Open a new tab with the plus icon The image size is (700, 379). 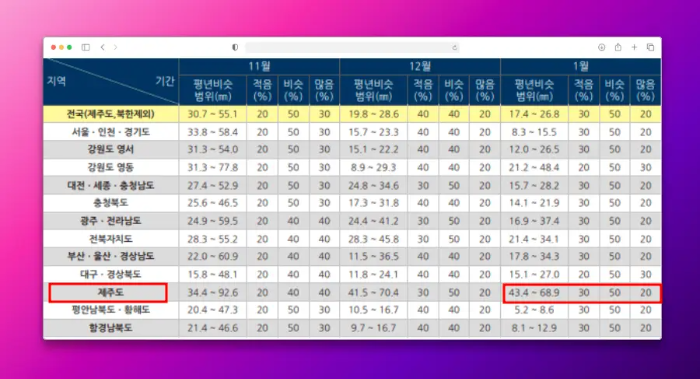(x=634, y=47)
